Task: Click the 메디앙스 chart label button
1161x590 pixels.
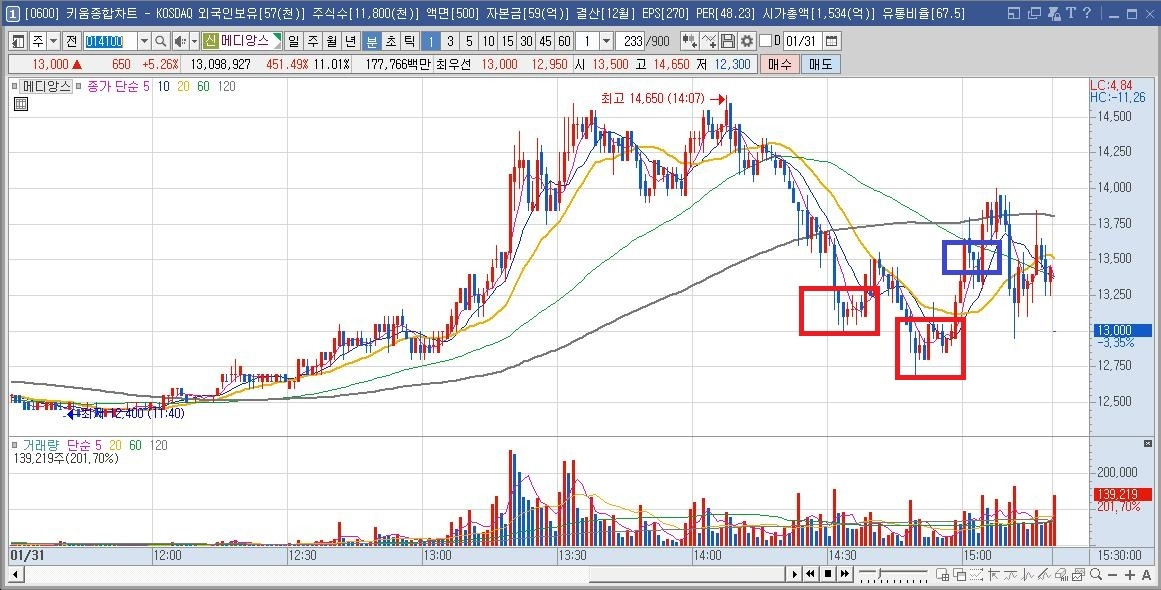Action: point(47,86)
